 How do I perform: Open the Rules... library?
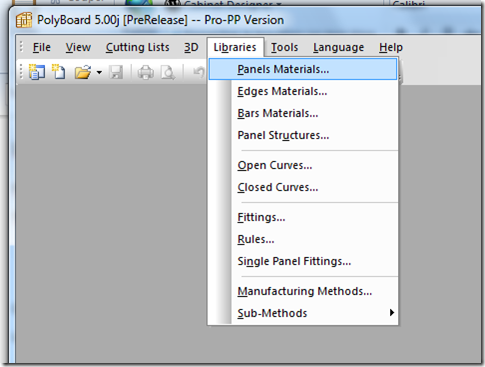tap(303, 239)
